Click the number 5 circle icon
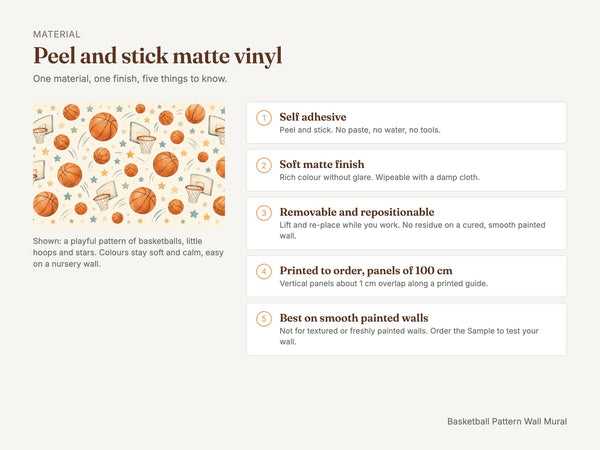 [x=264, y=319]
